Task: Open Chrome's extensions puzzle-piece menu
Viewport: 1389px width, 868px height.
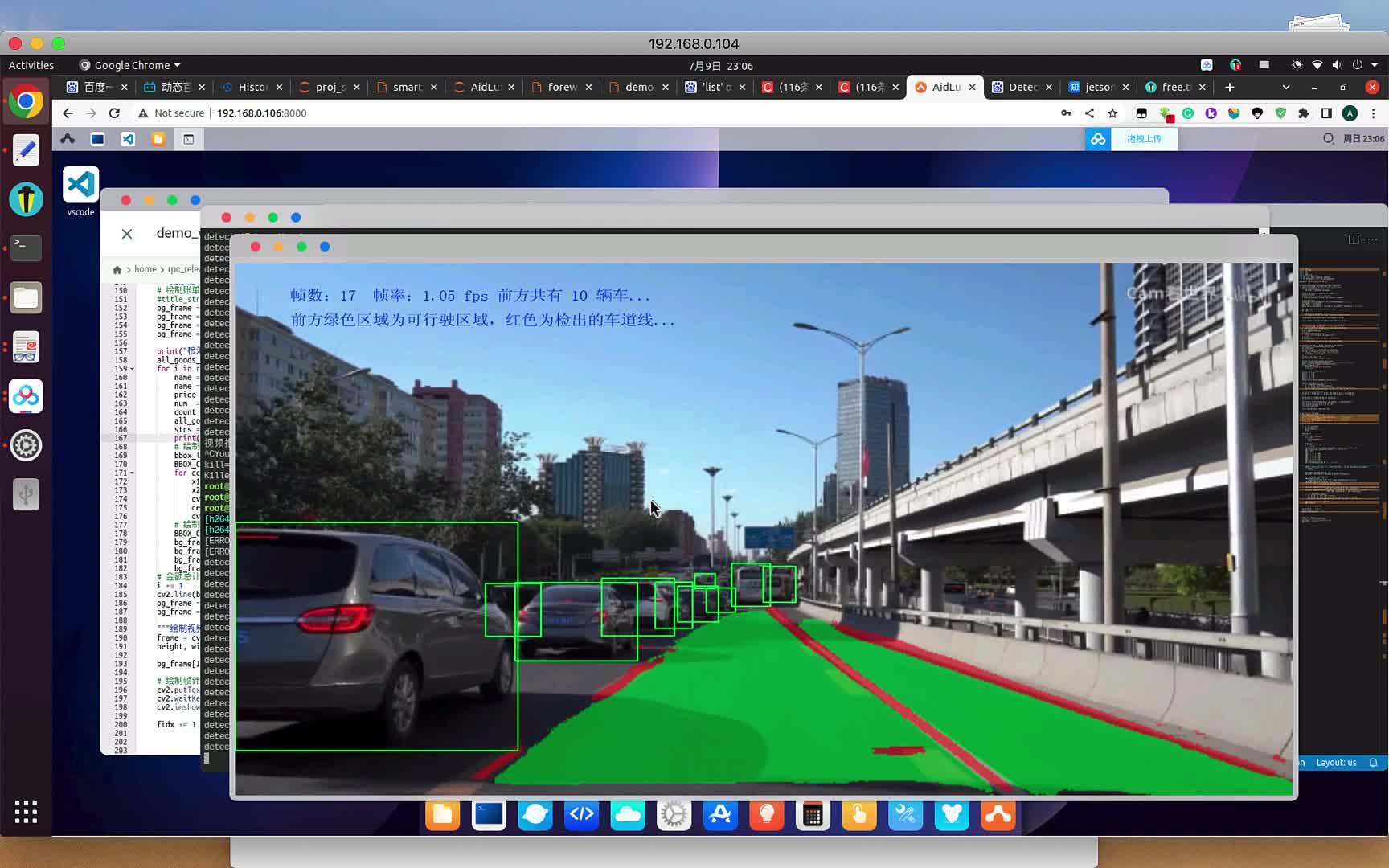Action: (1304, 113)
